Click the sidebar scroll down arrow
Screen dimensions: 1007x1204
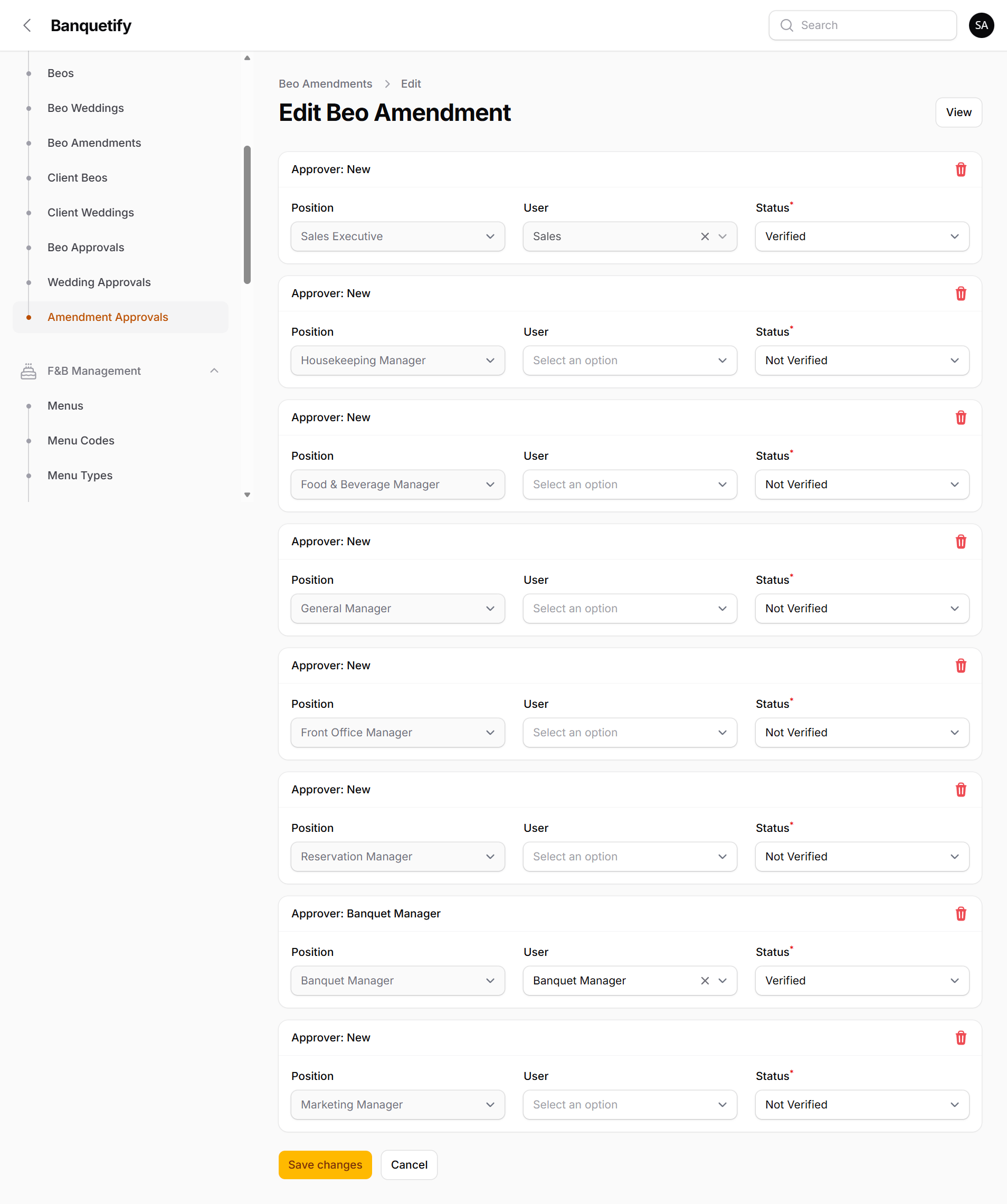click(247, 495)
